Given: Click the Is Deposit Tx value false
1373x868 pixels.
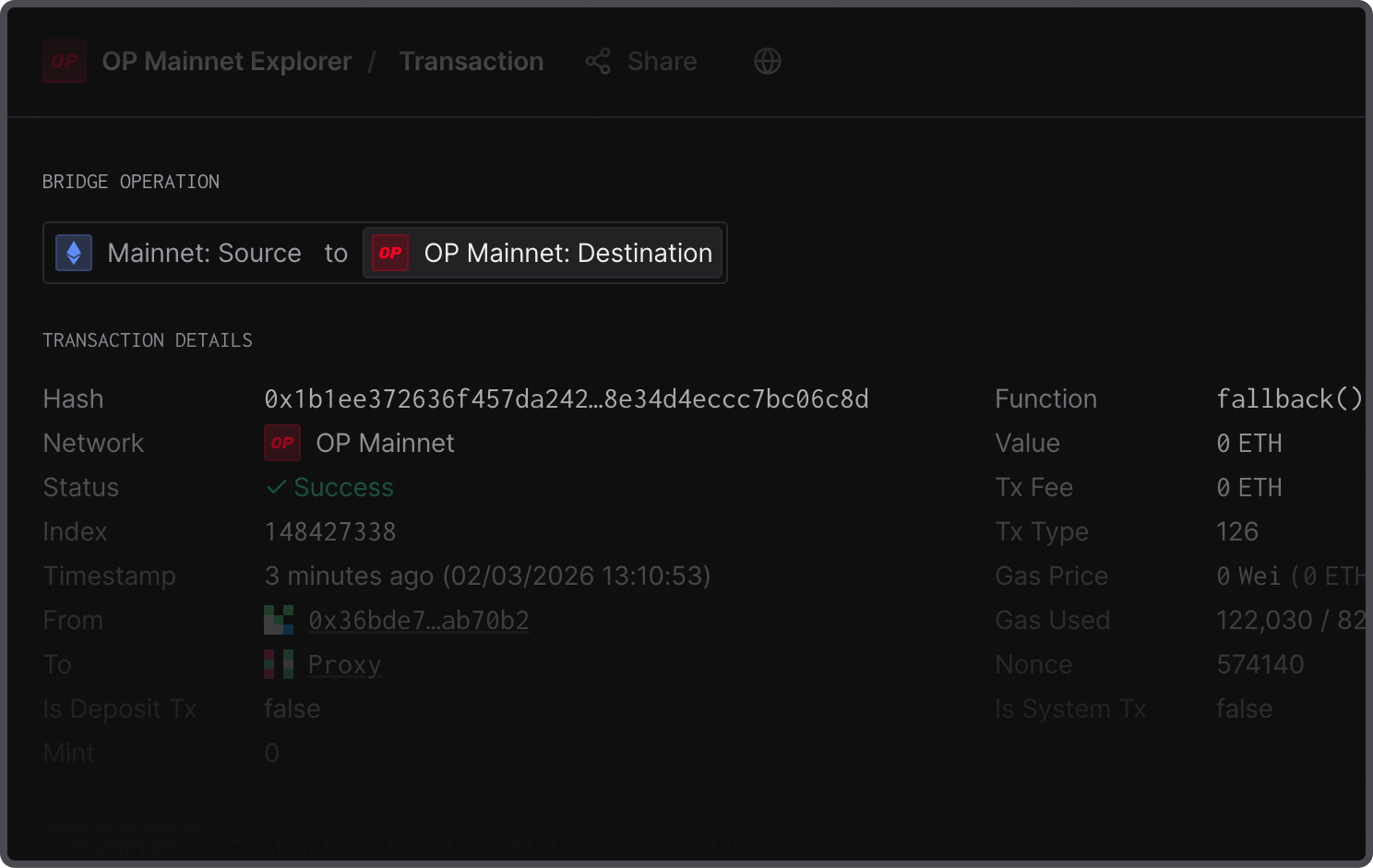Looking at the screenshot, I should tap(293, 708).
